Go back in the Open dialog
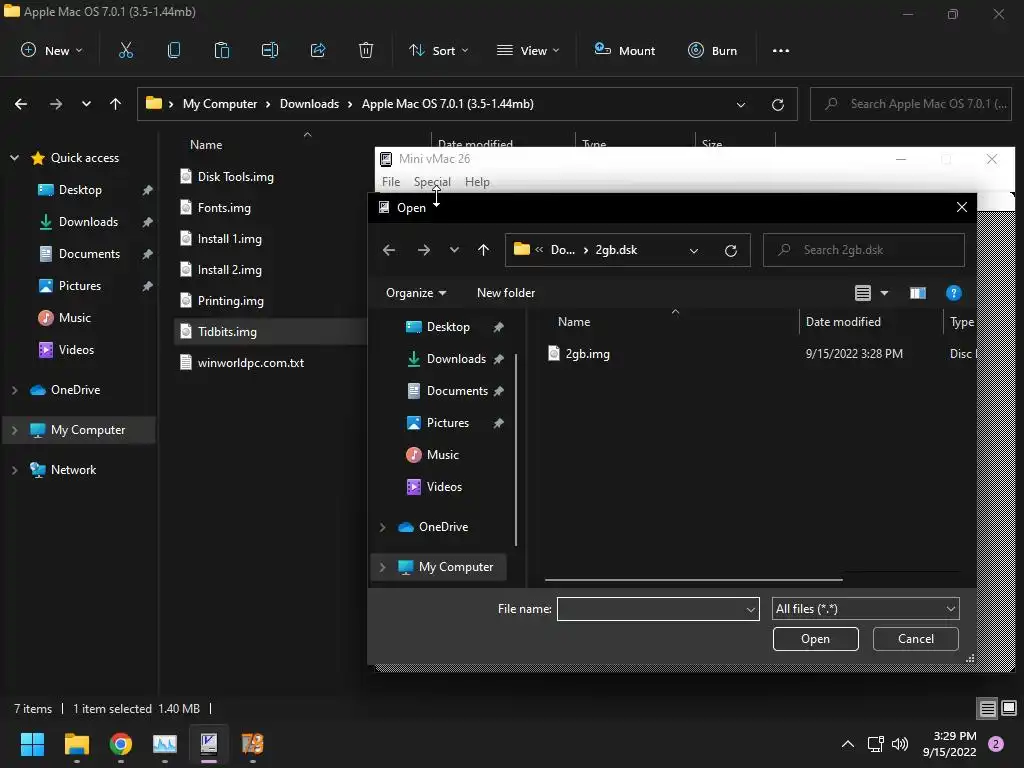Screen dimensions: 1024x768 389,250
